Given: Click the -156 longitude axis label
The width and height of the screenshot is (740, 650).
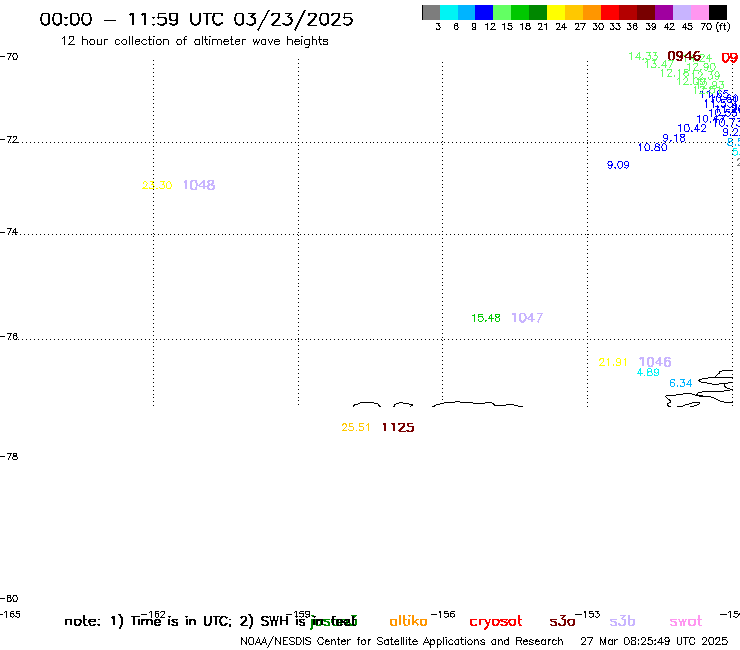Looking at the screenshot, I should click(x=443, y=614).
